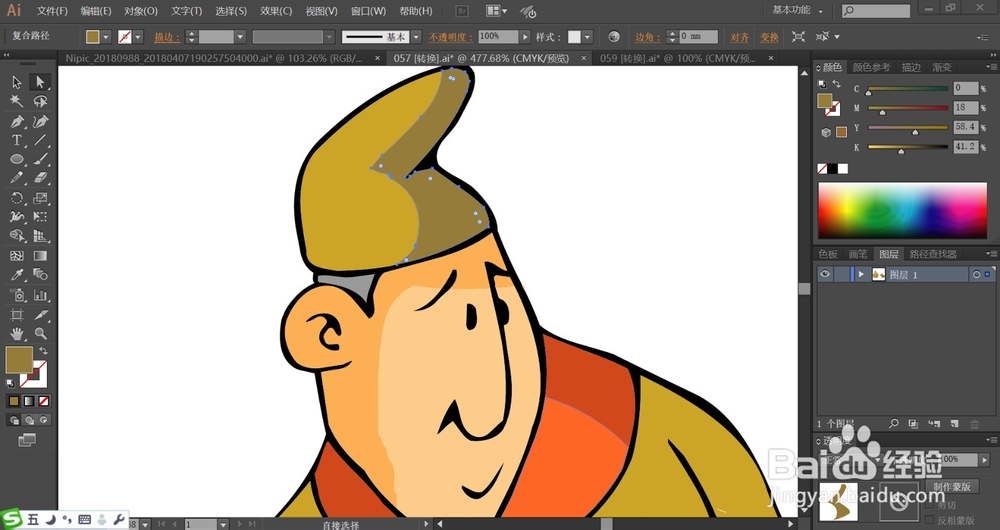Click the 描边 stroke link
Image resolution: width=1000 pixels, height=530 pixels.
click(166, 38)
